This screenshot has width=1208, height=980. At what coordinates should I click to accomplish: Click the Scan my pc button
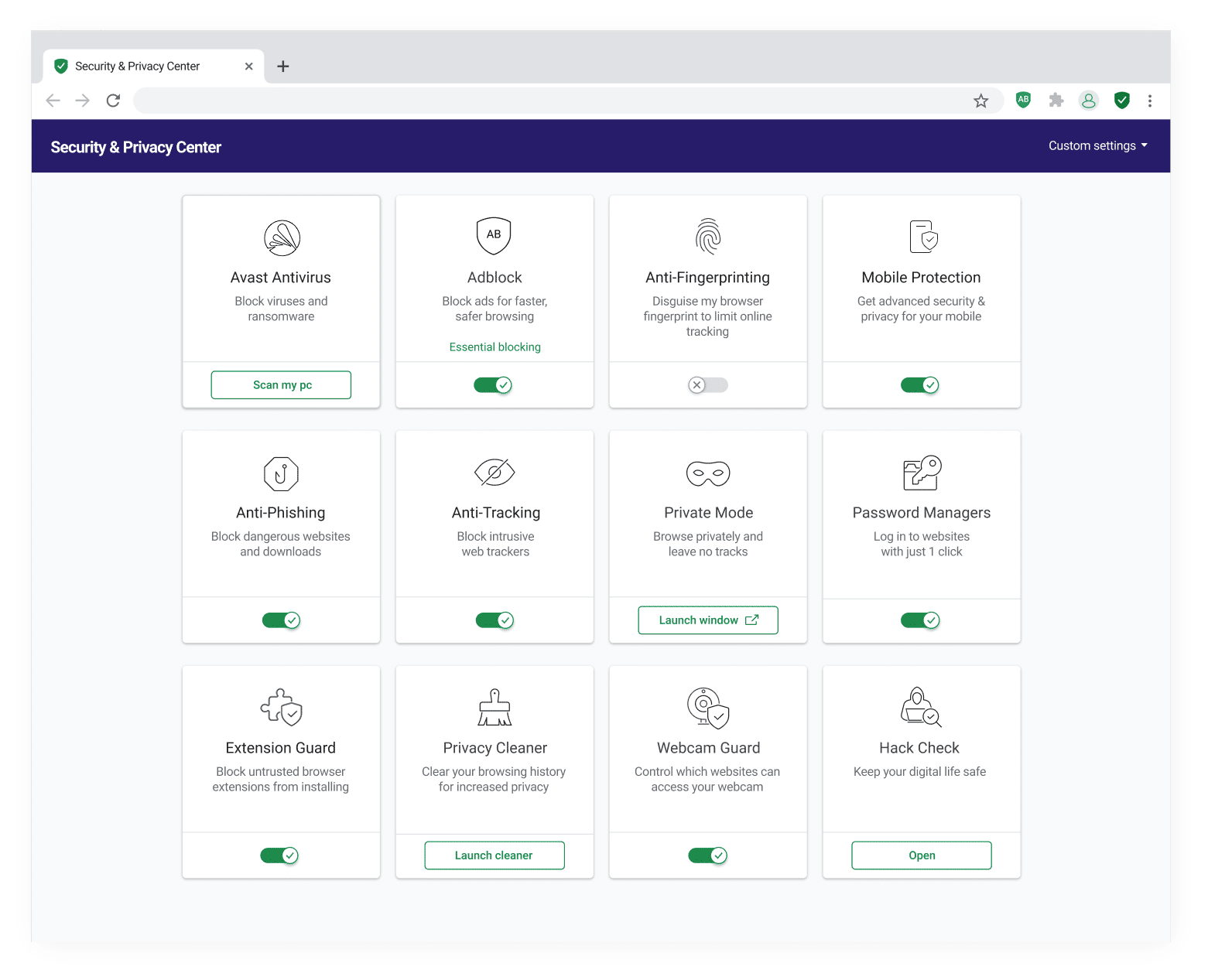pyautogui.click(x=281, y=385)
